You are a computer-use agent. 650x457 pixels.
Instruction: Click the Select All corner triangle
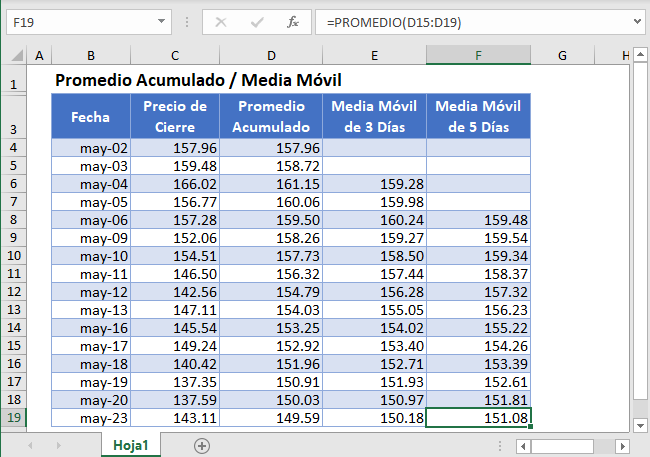(17, 56)
